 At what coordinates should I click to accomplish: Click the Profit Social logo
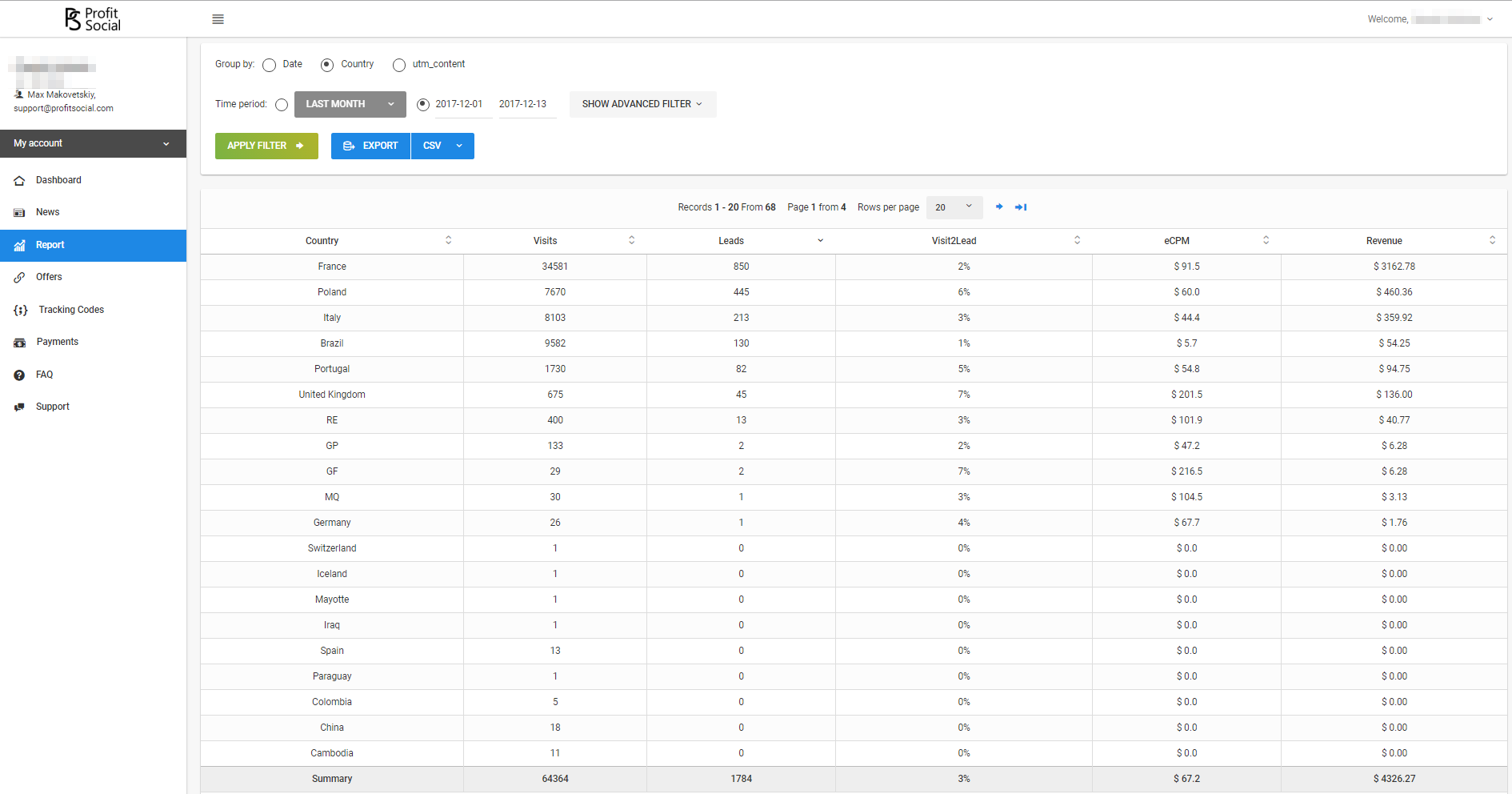pos(93,19)
